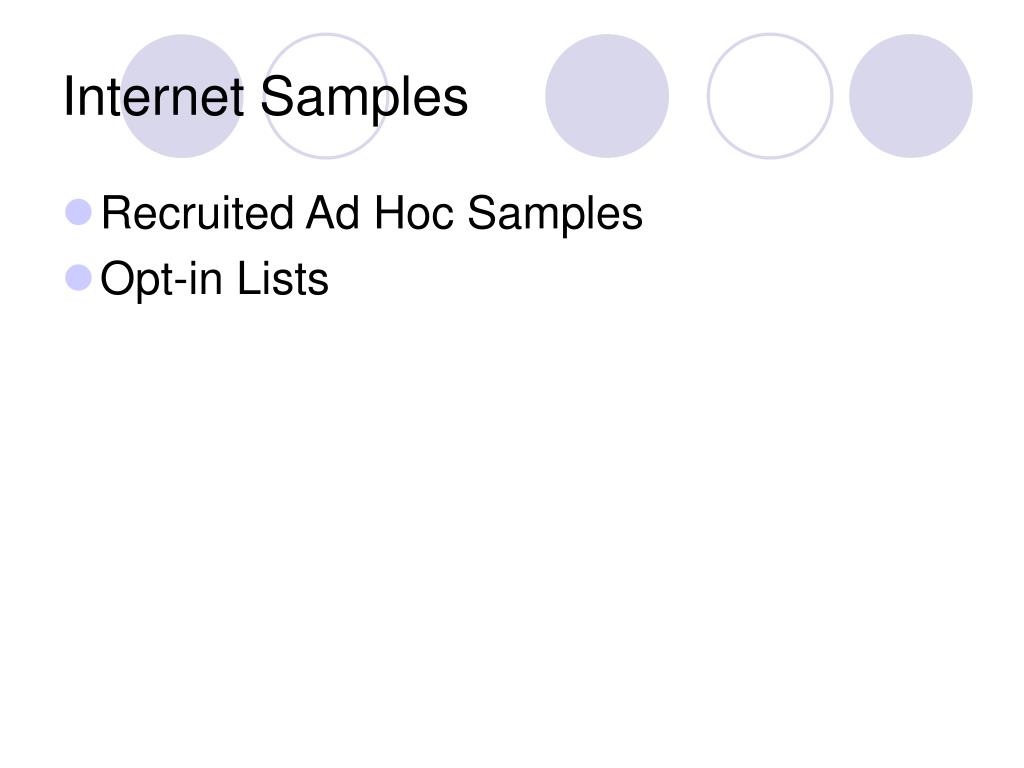Click the word "Ad" in first bullet
Viewport: 1024px width, 768px height.
click(x=333, y=213)
